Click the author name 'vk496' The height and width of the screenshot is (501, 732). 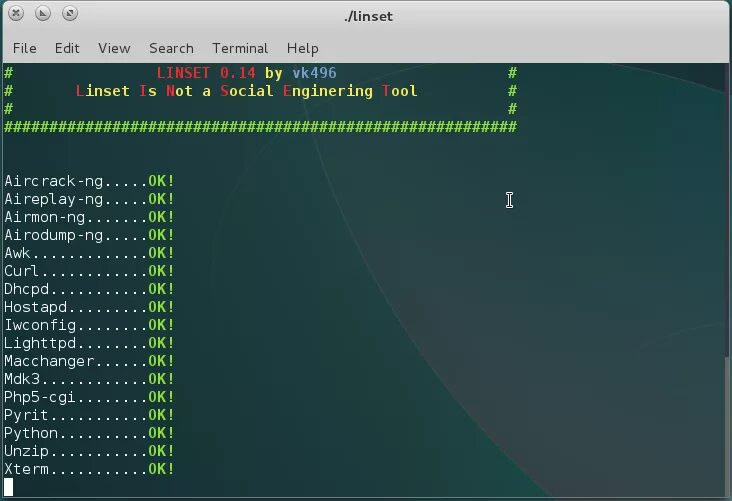314,73
